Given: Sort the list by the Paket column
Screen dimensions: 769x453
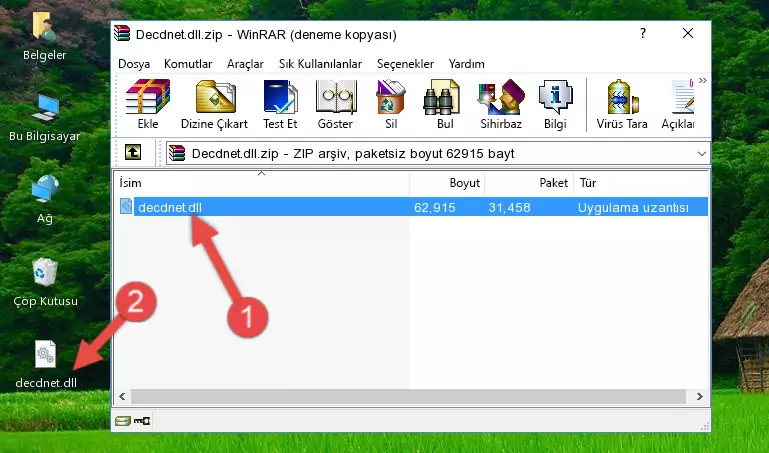Looking at the screenshot, I should click(x=529, y=183).
